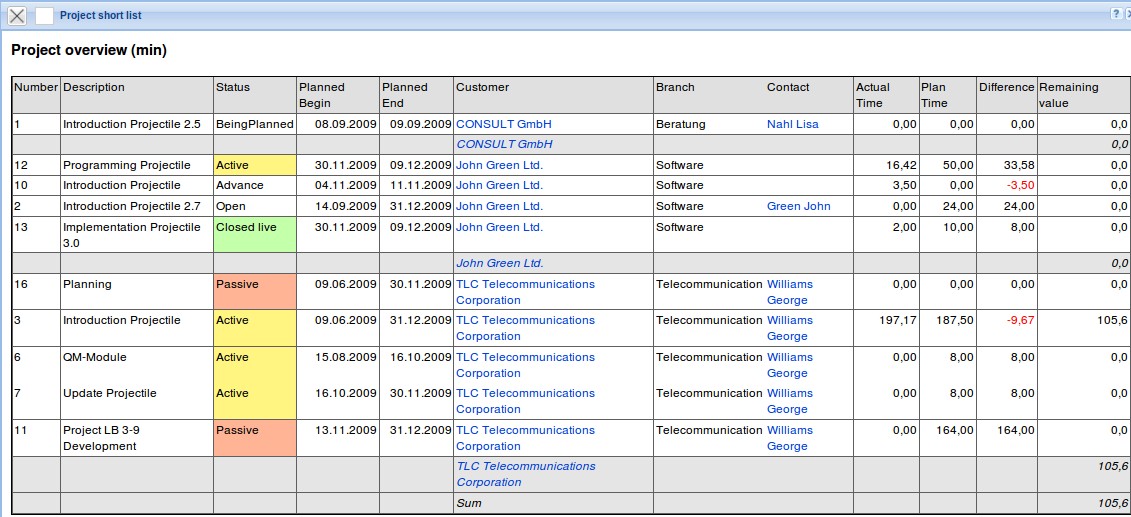Viewport: 1131px width, 517px height.
Task: Open help via the question mark icon
Action: 1115,15
